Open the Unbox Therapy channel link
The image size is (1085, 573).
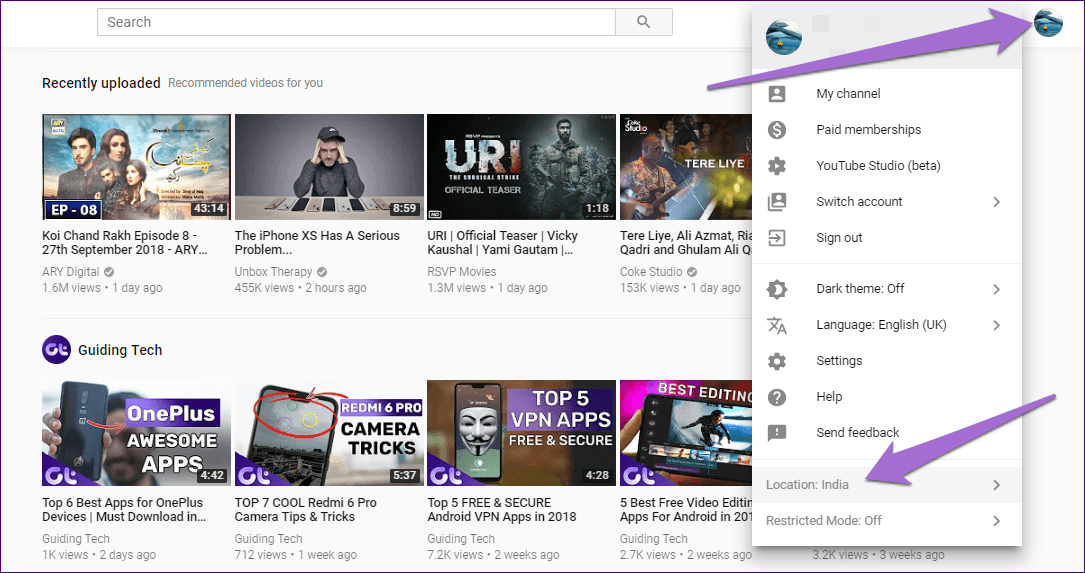(x=273, y=272)
